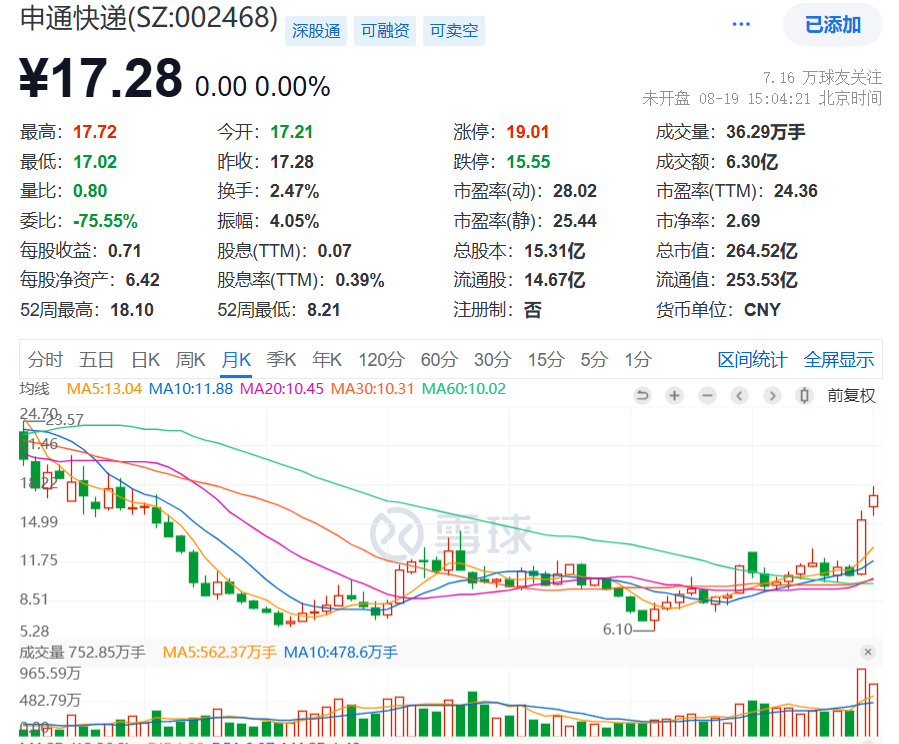This screenshot has height=744, width=899.
Task: Click the 深股通 tag
Action: tap(316, 31)
